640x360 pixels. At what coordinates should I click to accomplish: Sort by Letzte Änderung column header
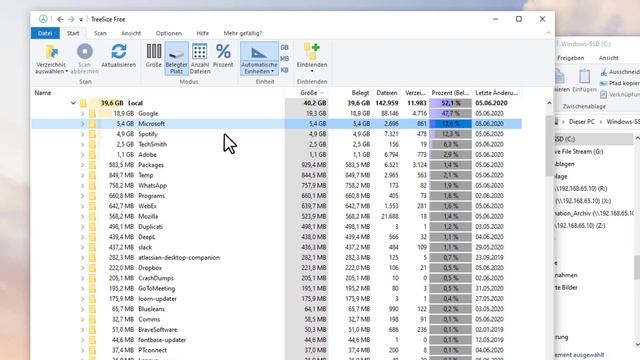tap(497, 93)
